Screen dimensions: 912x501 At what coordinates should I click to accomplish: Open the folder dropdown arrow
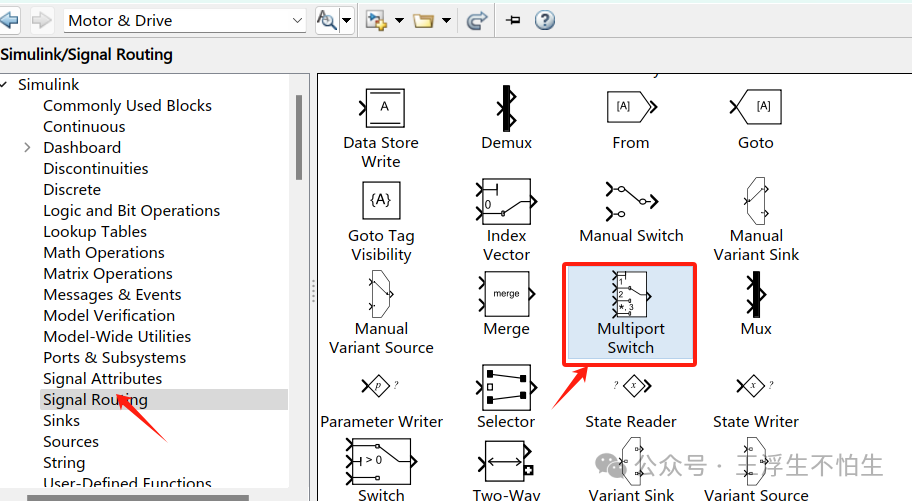pos(446,20)
